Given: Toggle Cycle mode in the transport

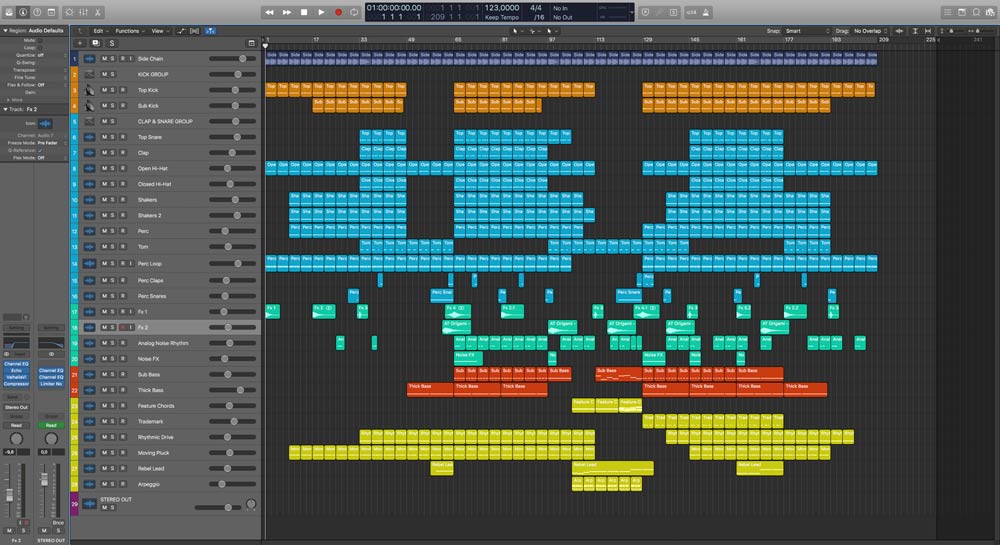Looking at the screenshot, I should click(x=354, y=12).
